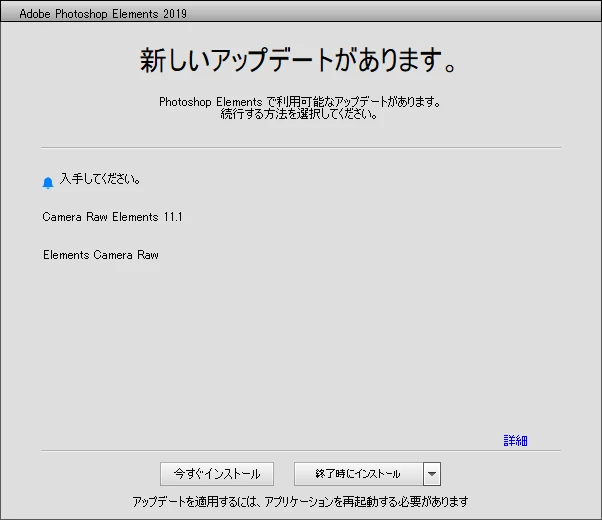Click the 今すぐインストール button
This screenshot has width=602, height=520.
point(217,474)
